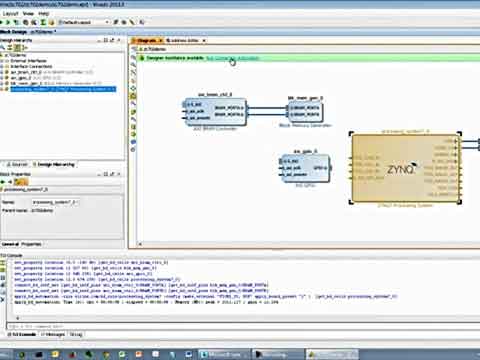Viewport: 480px width, 360px height.
Task: Click the highlighted Block Properties toolbar icon
Action: (21, 182)
